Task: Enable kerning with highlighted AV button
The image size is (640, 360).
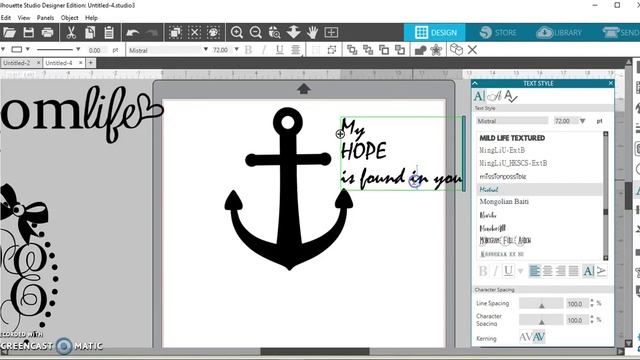Action: pos(539,337)
